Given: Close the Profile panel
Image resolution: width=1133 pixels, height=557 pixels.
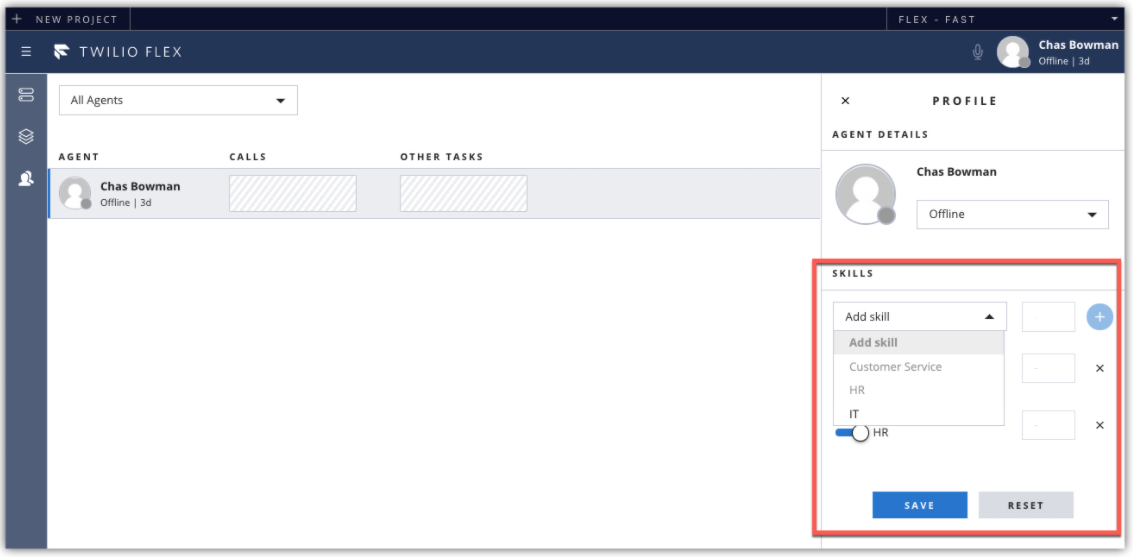Looking at the screenshot, I should tap(845, 101).
